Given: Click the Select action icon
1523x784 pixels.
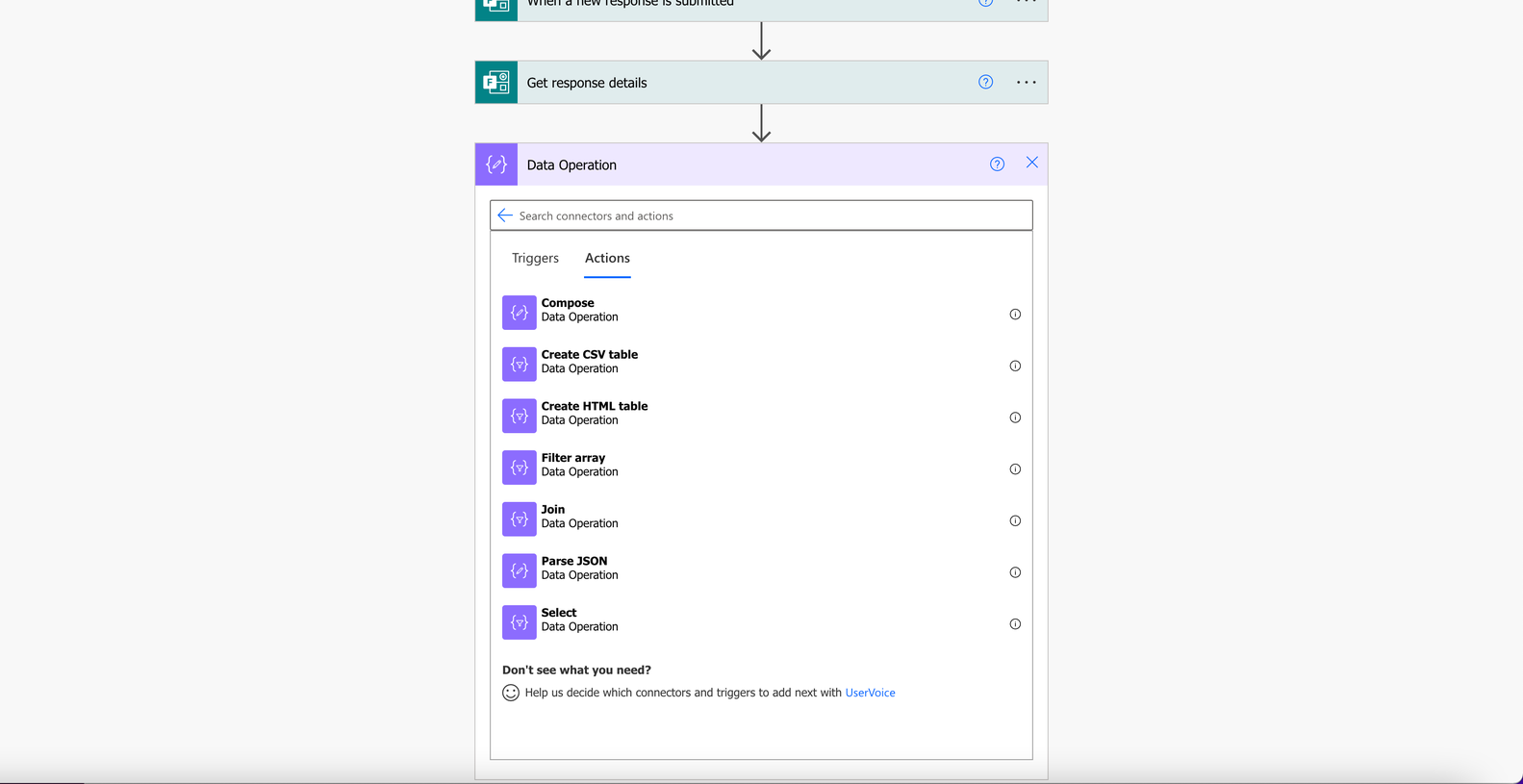Looking at the screenshot, I should (519, 622).
